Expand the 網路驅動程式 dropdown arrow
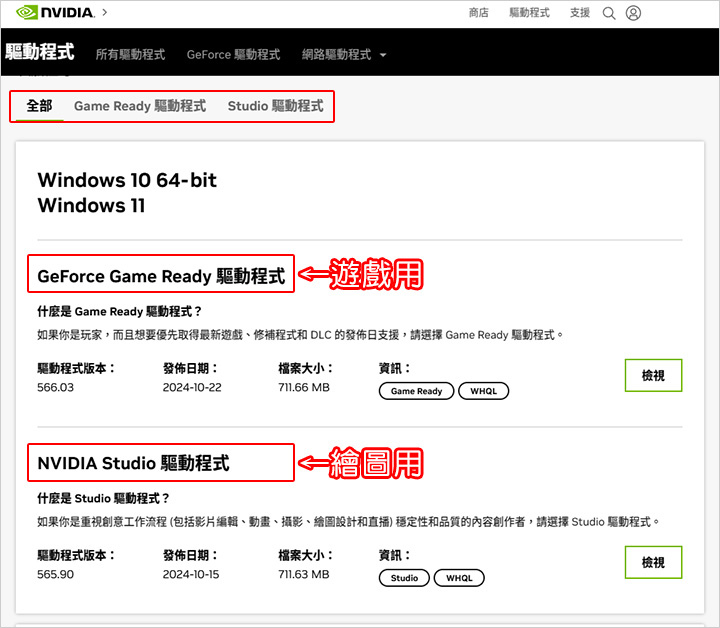Screen dimensions: 720x628 pyautogui.click(x=383, y=55)
